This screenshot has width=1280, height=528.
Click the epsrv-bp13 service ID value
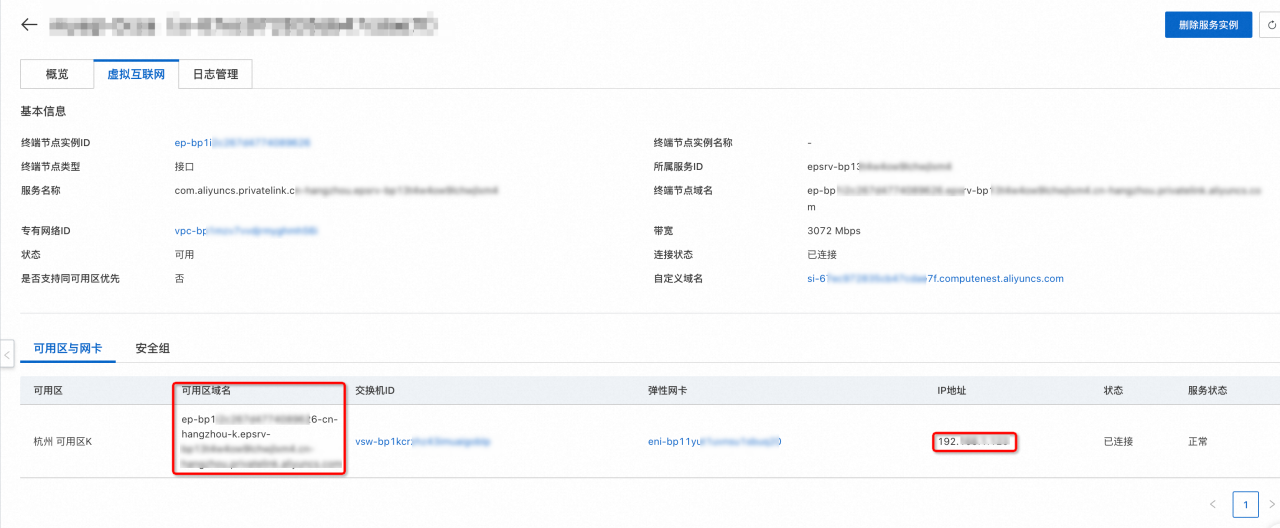pyautogui.click(x=878, y=167)
